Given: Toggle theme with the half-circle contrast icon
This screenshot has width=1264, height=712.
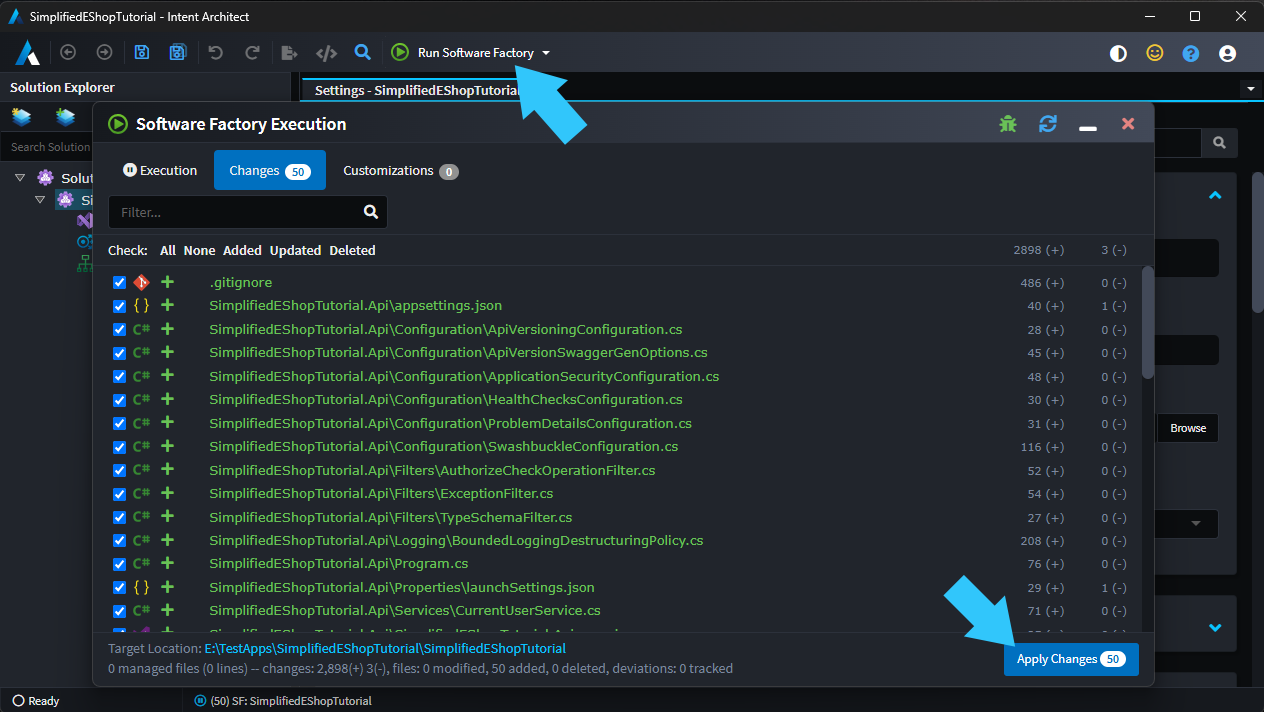Looking at the screenshot, I should click(1118, 54).
